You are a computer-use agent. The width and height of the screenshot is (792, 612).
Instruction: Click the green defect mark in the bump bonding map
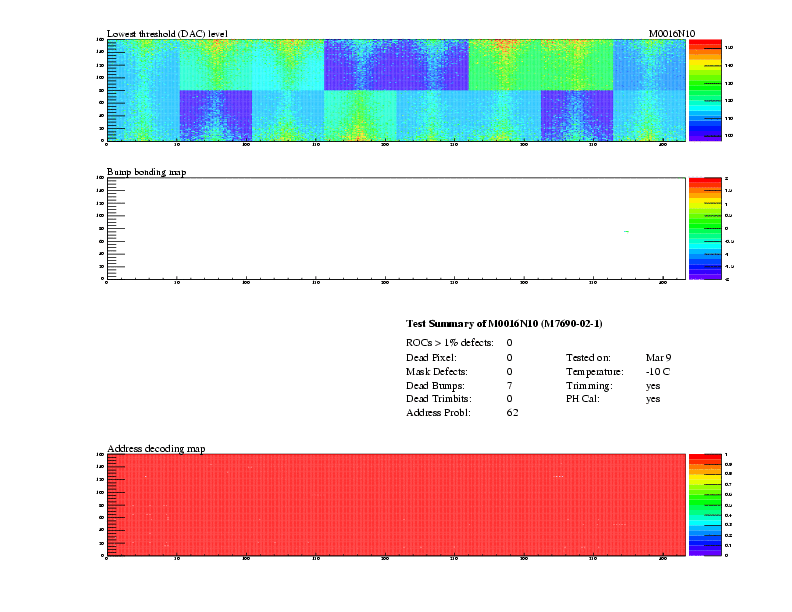click(x=626, y=231)
